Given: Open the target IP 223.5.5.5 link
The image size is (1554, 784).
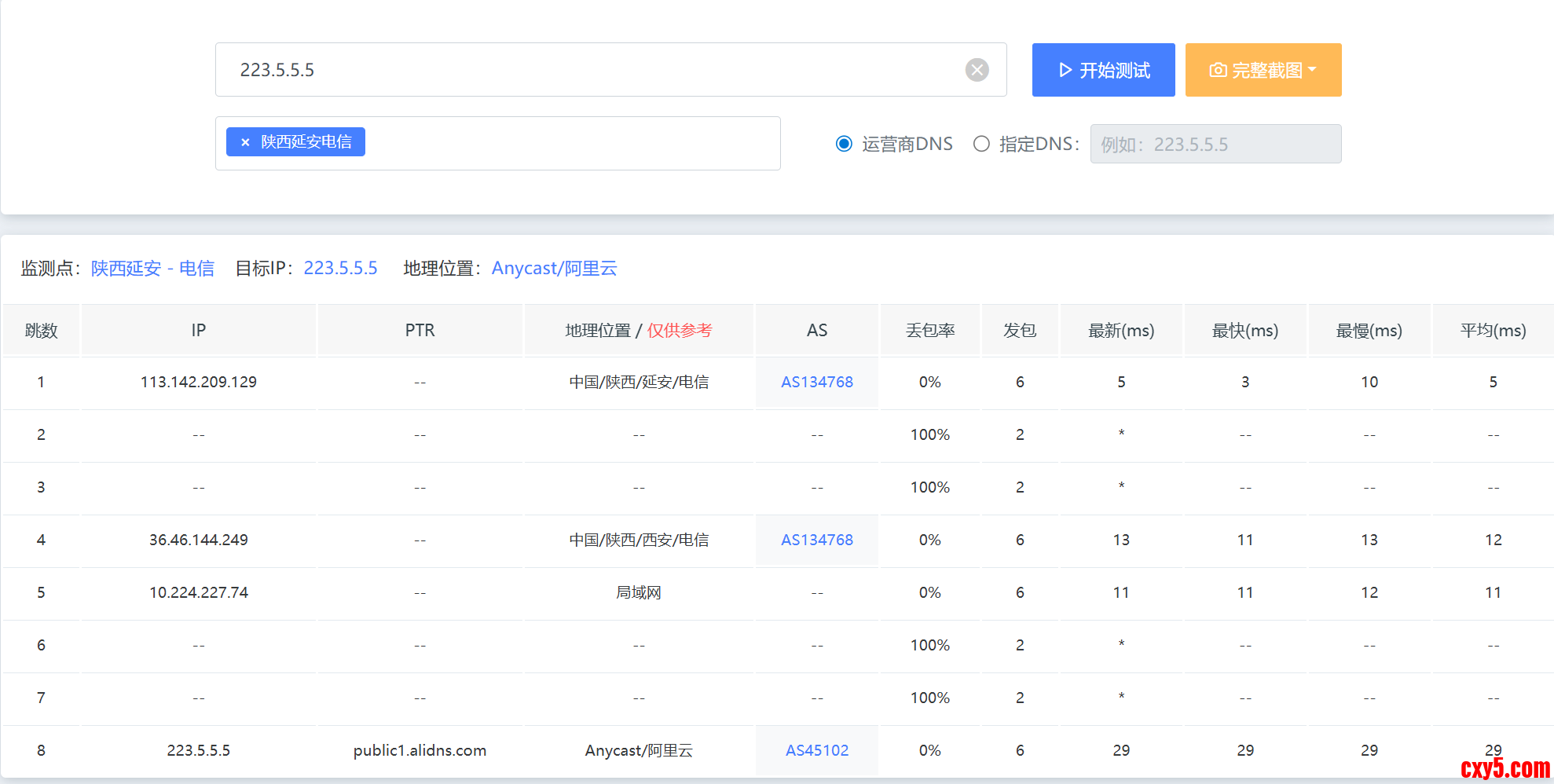Looking at the screenshot, I should (x=340, y=269).
